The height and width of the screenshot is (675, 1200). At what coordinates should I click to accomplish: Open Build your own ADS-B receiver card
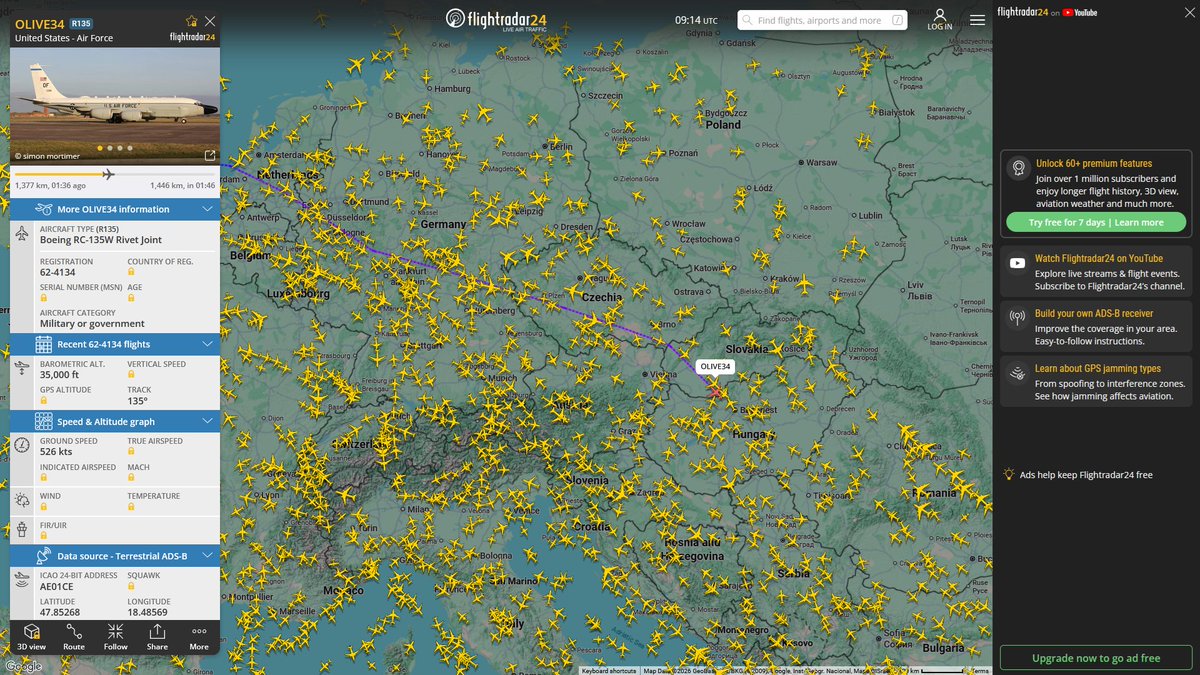coord(1096,327)
